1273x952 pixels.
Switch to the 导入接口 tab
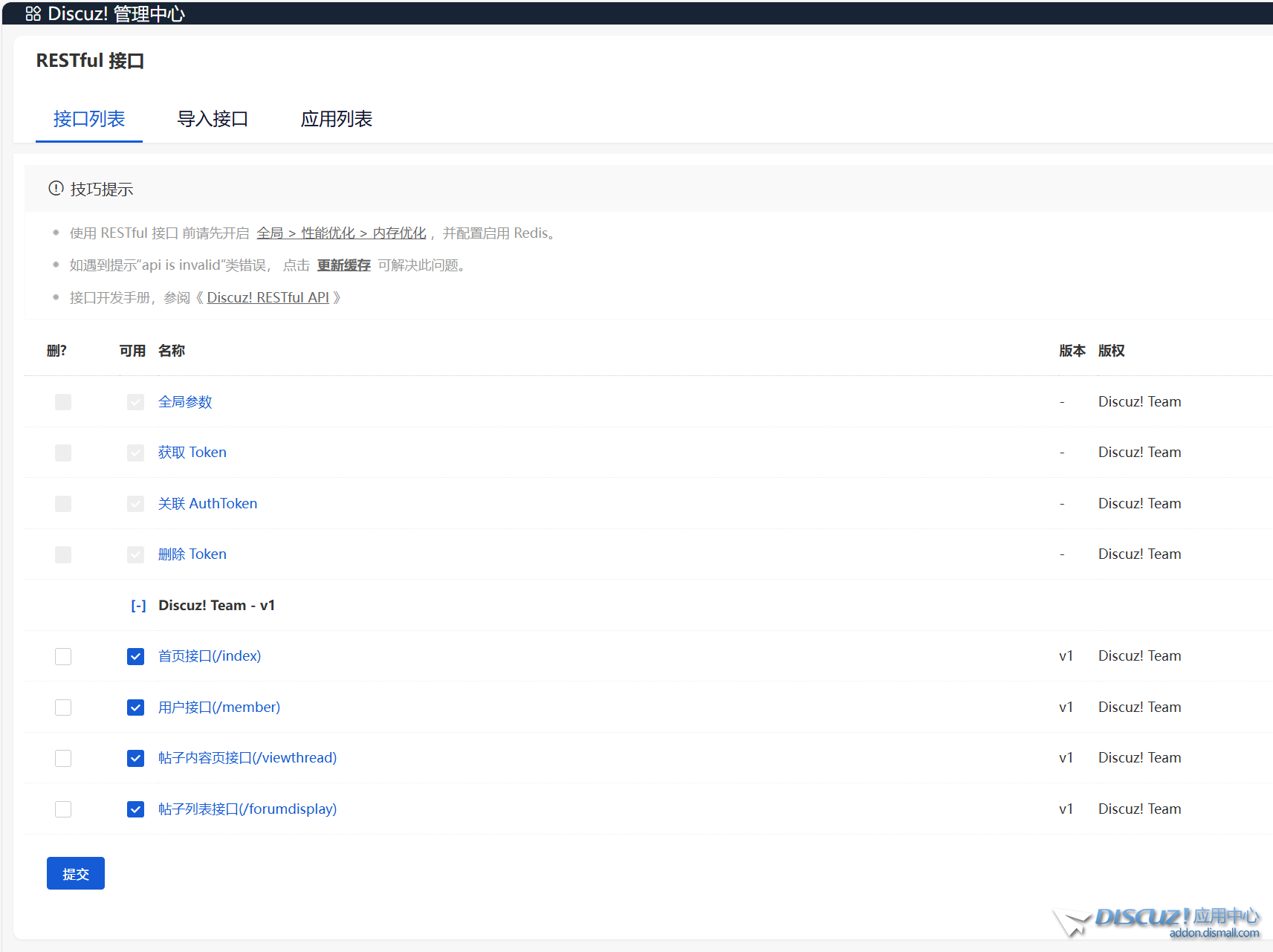213,119
